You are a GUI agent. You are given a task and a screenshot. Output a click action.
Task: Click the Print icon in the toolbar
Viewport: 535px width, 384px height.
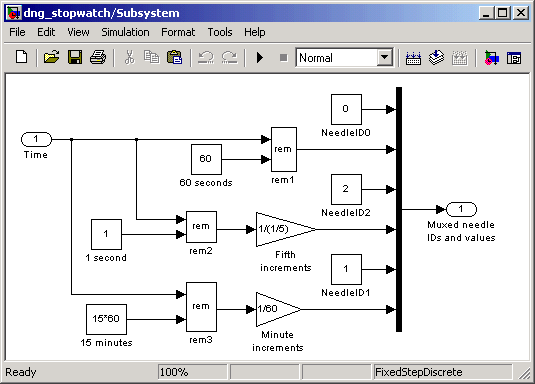click(98, 57)
